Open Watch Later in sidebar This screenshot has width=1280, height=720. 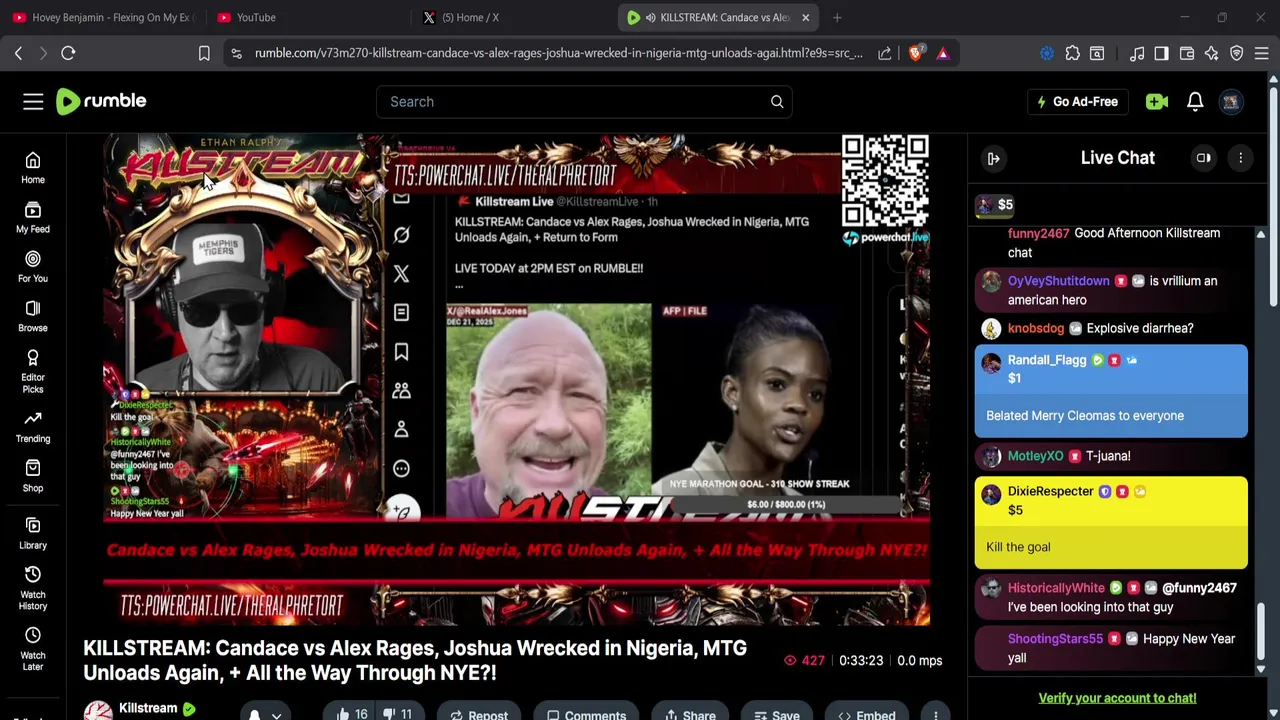(33, 649)
